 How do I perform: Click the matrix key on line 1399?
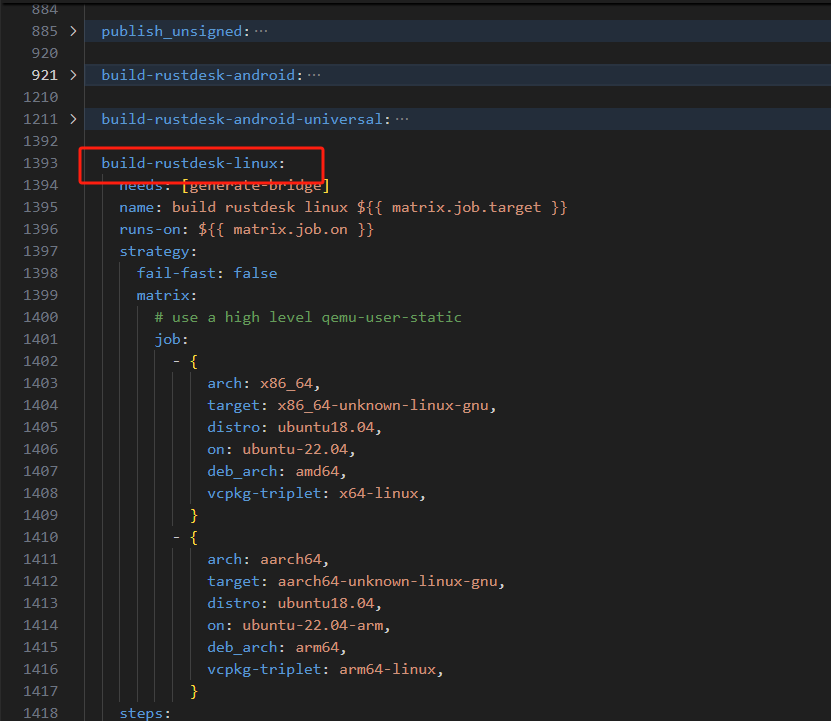163,295
